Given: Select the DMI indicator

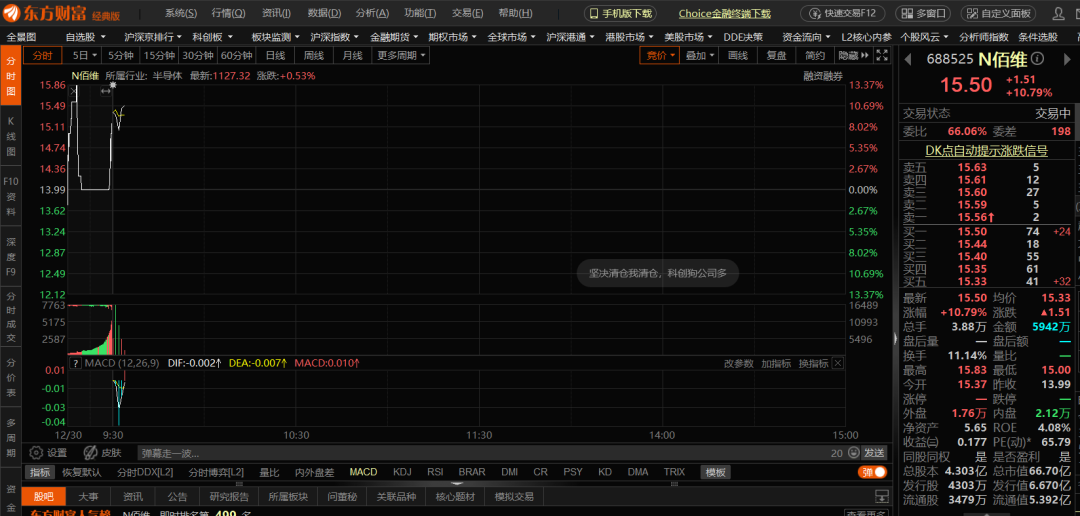Looking at the screenshot, I should pyautogui.click(x=510, y=472).
